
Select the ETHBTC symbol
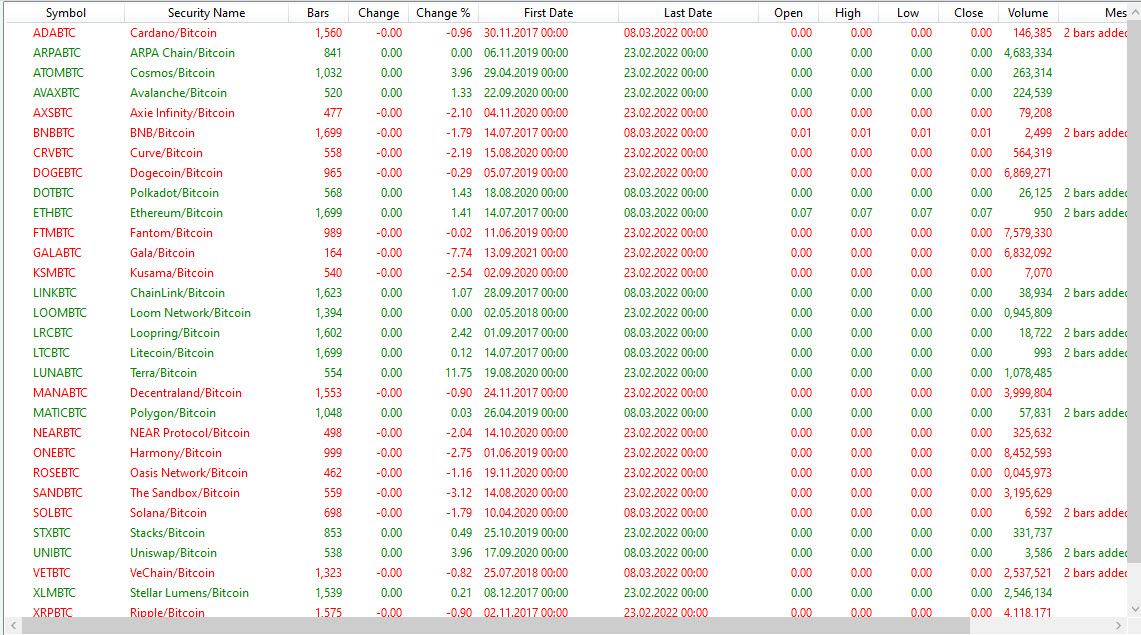pyautogui.click(x=52, y=213)
